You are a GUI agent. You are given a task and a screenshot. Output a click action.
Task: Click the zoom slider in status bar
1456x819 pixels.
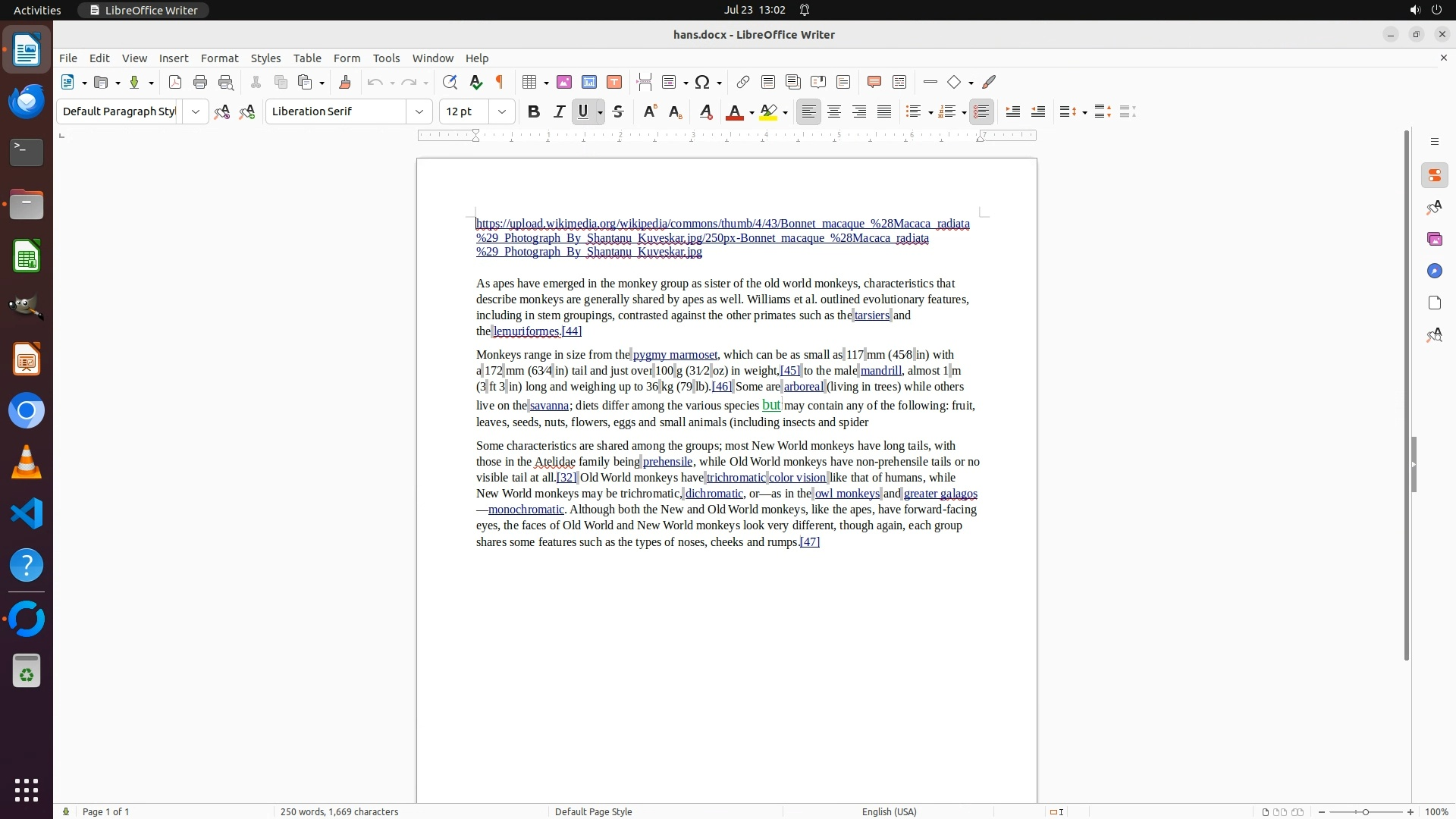1365,812
